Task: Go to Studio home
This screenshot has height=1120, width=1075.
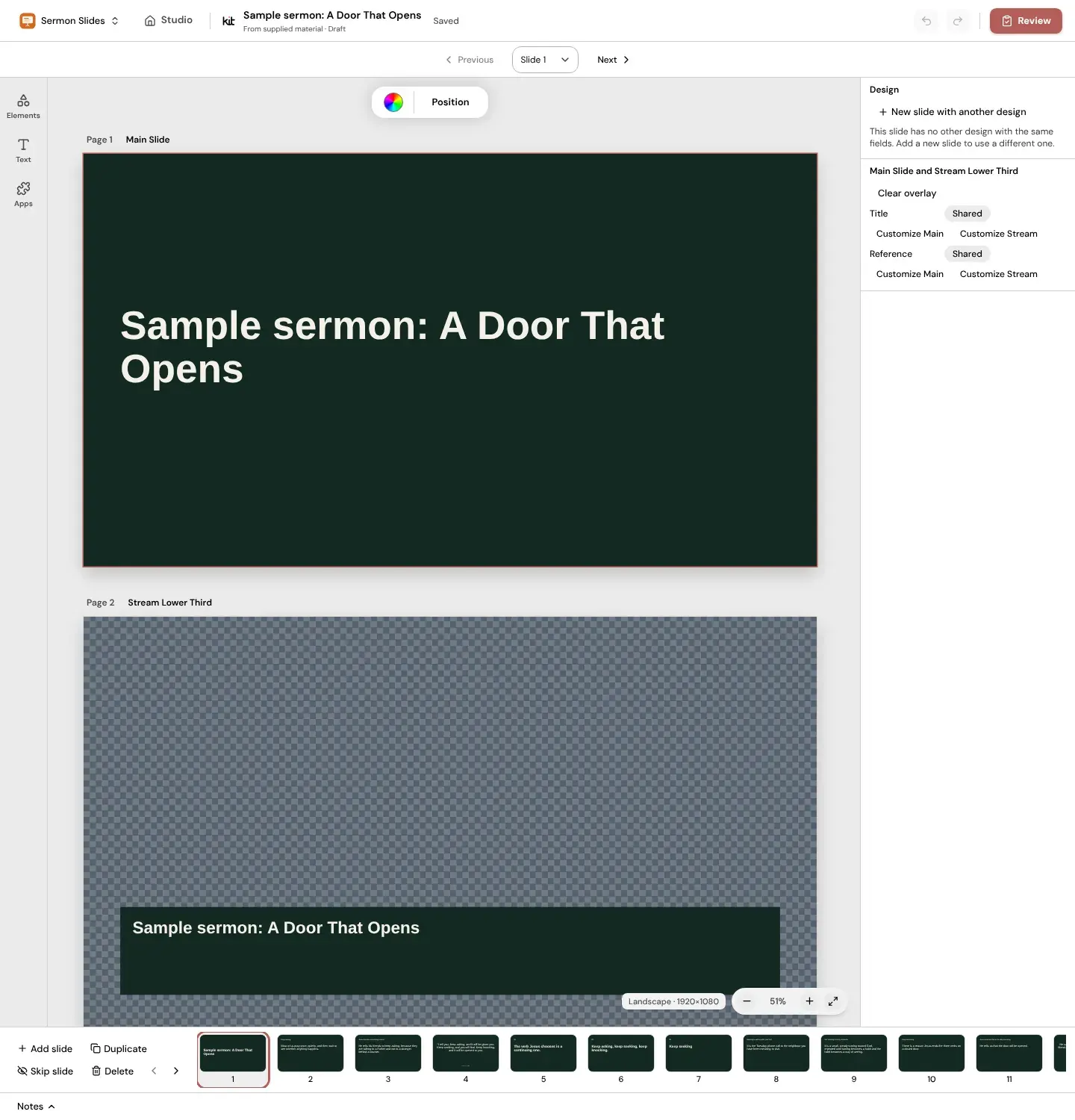Action: (x=169, y=20)
